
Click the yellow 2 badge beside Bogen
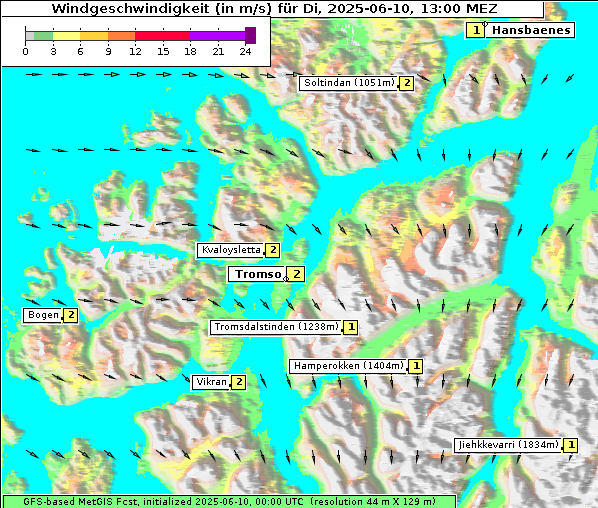[71, 315]
